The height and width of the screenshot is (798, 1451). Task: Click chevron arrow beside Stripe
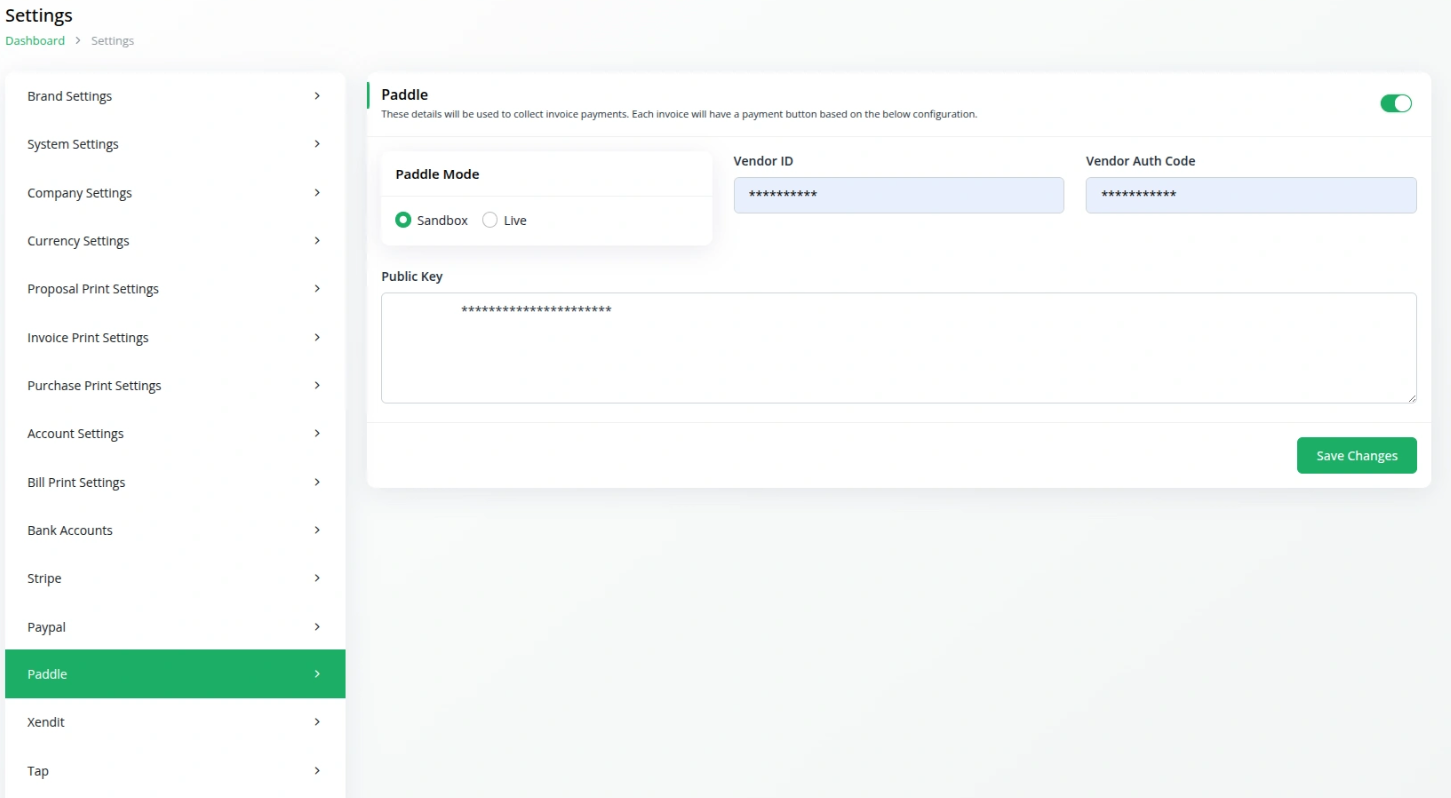(317, 578)
